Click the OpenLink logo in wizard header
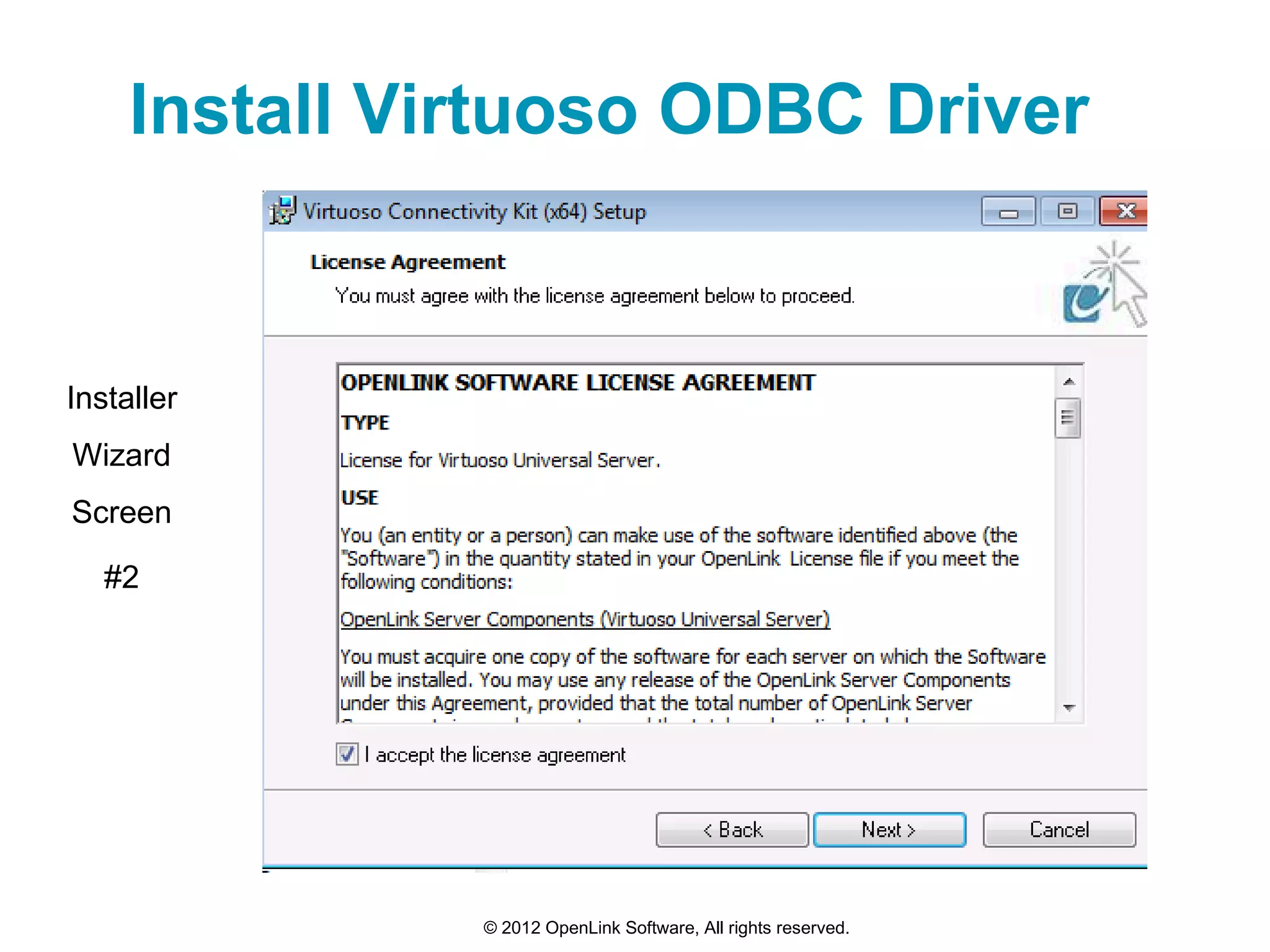Image resolution: width=1270 pixels, height=952 pixels. coord(1104,284)
